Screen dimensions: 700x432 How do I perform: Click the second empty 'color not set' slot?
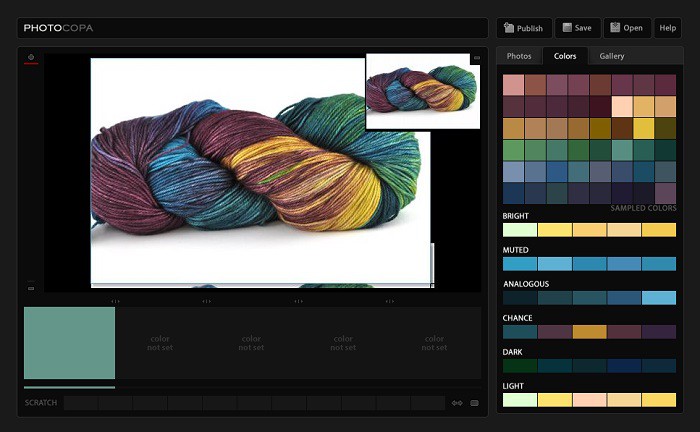tap(251, 343)
